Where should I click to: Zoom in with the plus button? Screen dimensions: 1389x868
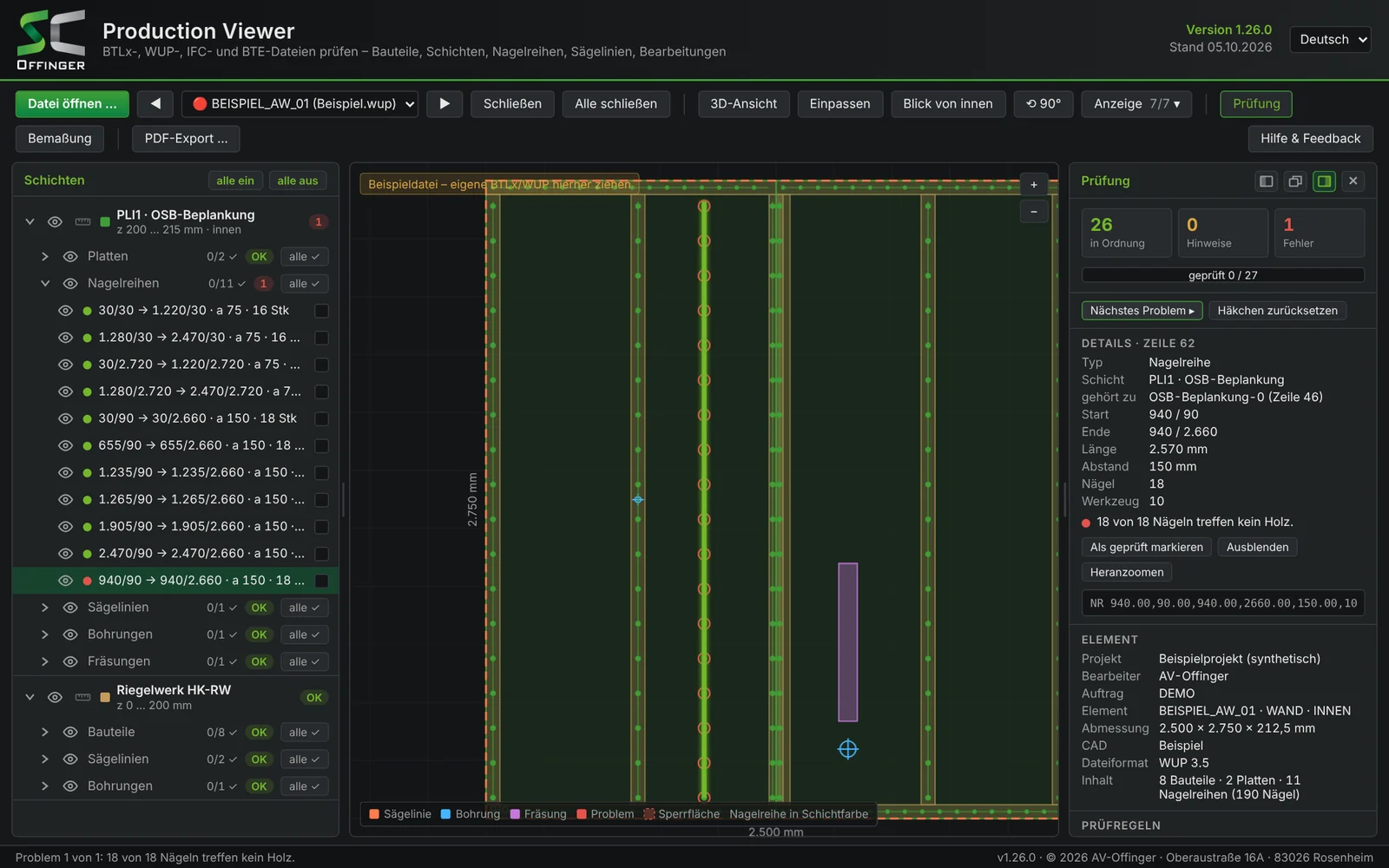pyautogui.click(x=1033, y=184)
